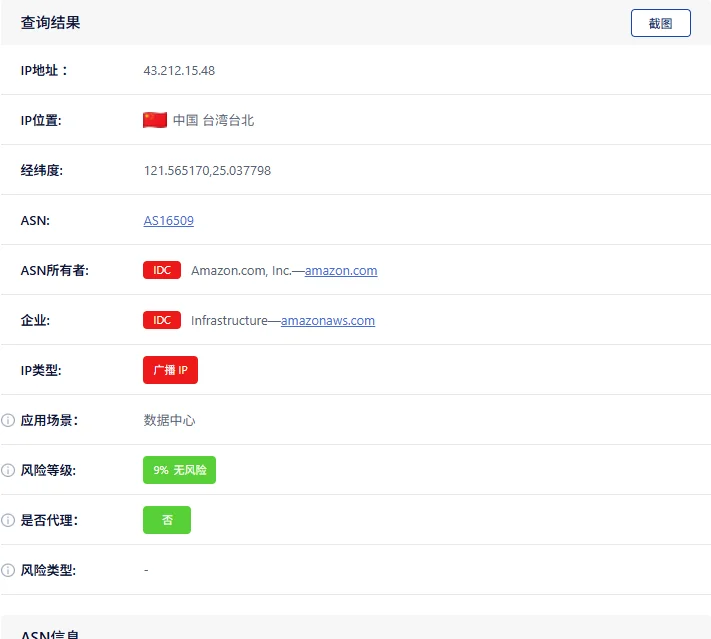Click the IP address 43.212.15.48
Image resolution: width=711 pixels, height=639 pixels.
[x=179, y=70]
